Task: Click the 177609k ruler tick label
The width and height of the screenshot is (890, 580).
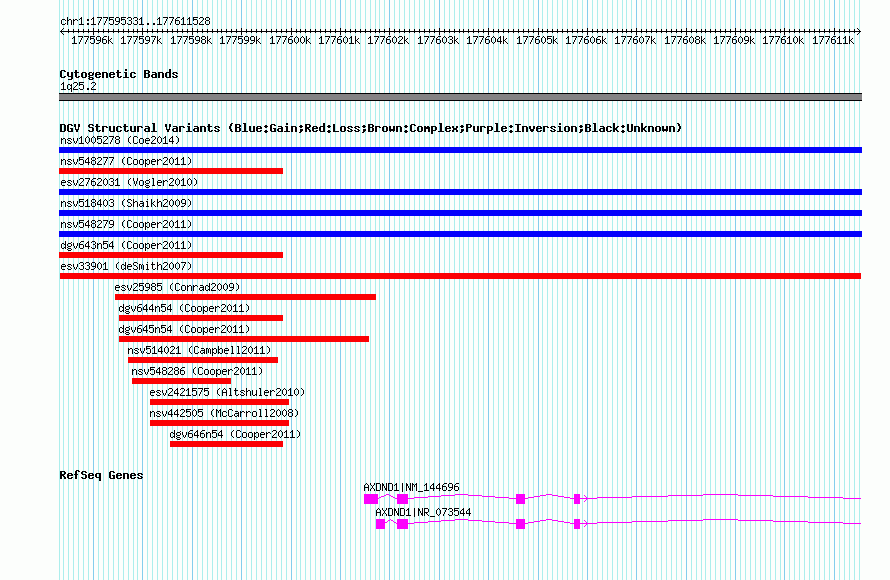Action: pos(734,40)
